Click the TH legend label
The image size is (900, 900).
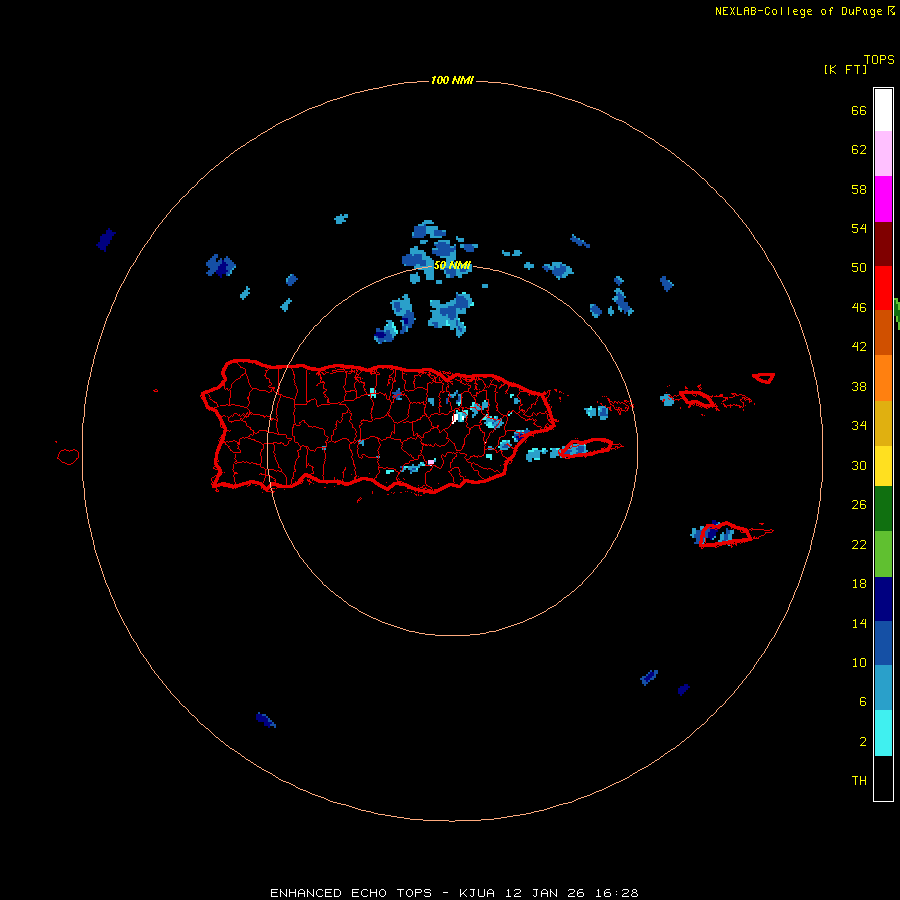tap(859, 781)
